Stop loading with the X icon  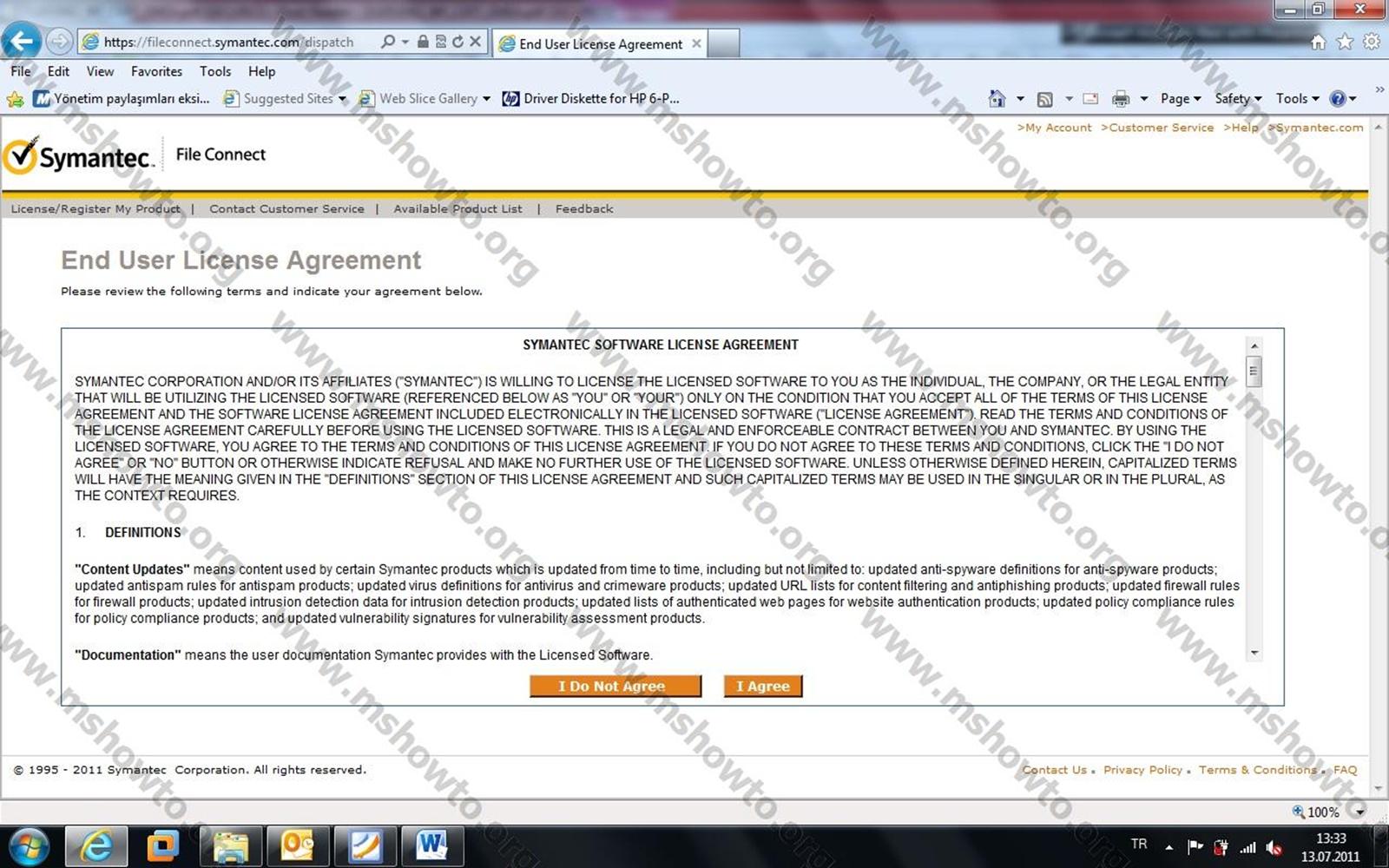[x=475, y=42]
